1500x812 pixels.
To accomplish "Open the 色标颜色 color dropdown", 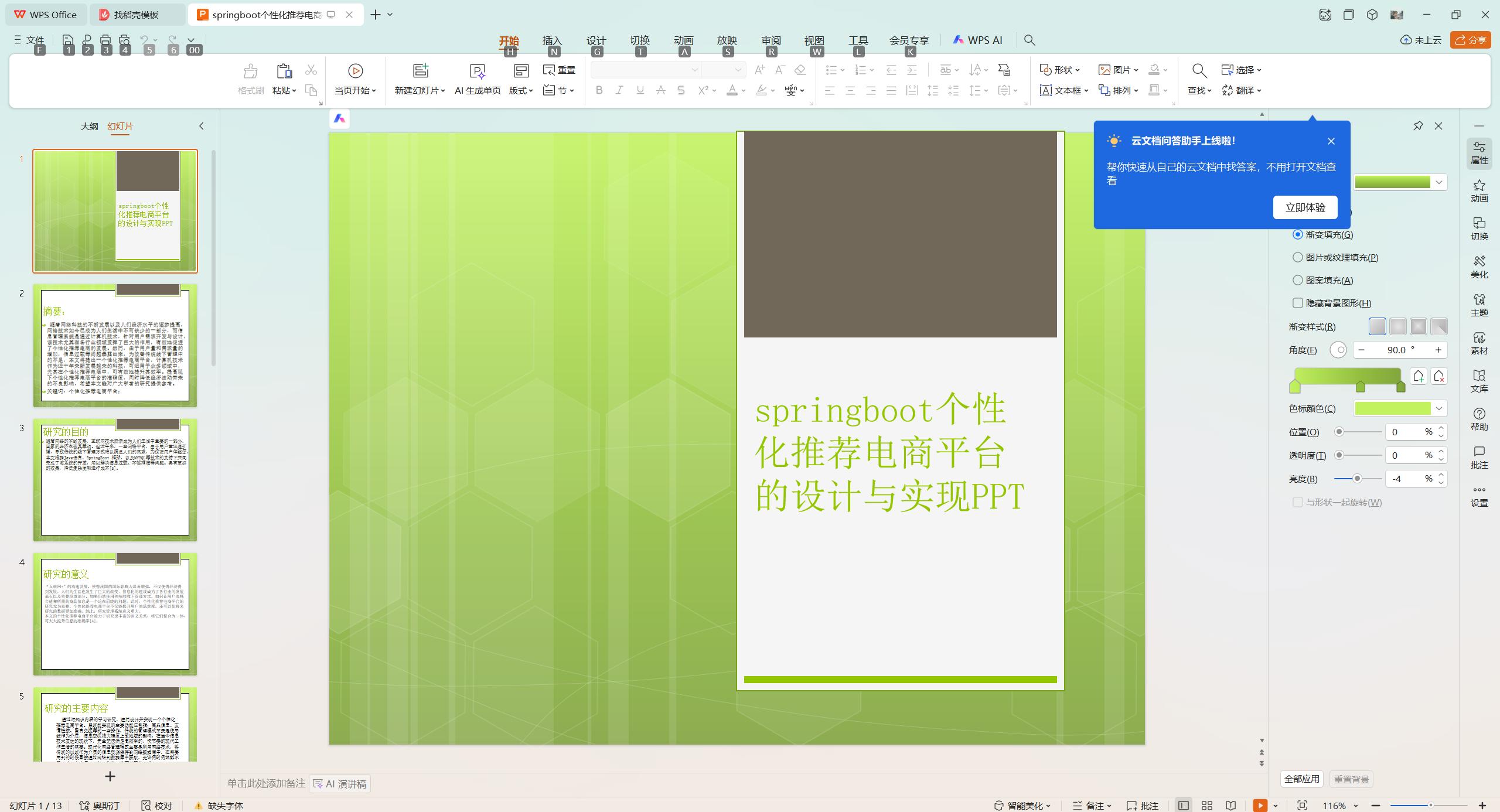I will [1439, 408].
